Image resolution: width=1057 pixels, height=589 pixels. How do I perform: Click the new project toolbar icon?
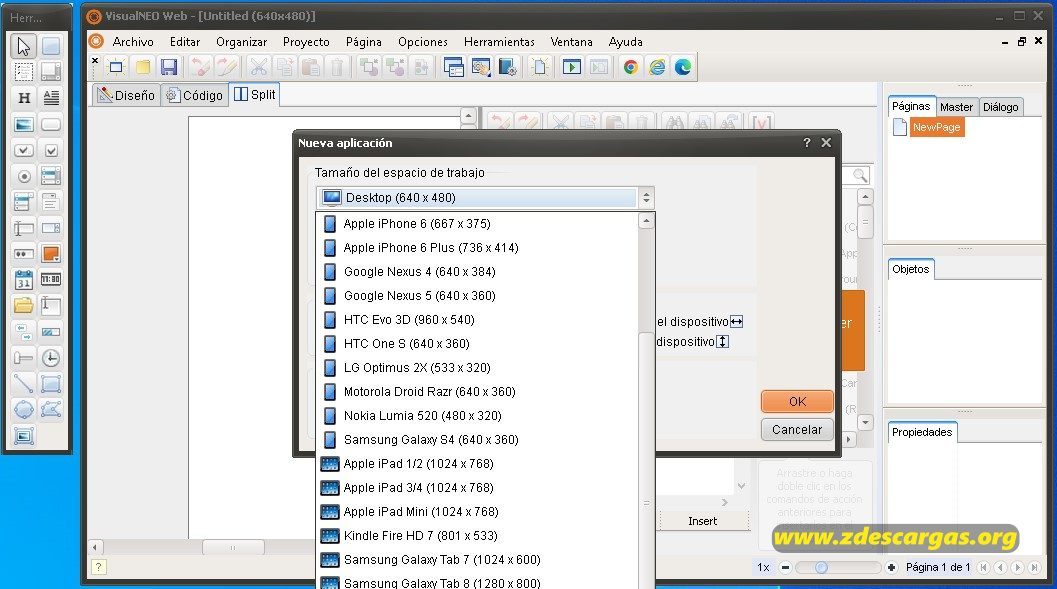[116, 67]
